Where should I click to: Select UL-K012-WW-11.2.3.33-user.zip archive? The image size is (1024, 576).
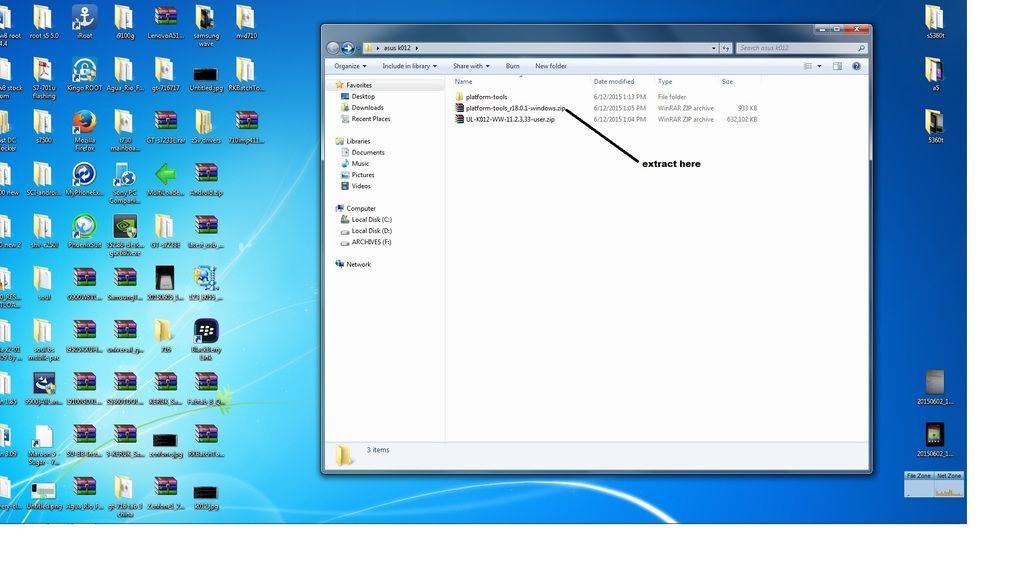point(510,119)
